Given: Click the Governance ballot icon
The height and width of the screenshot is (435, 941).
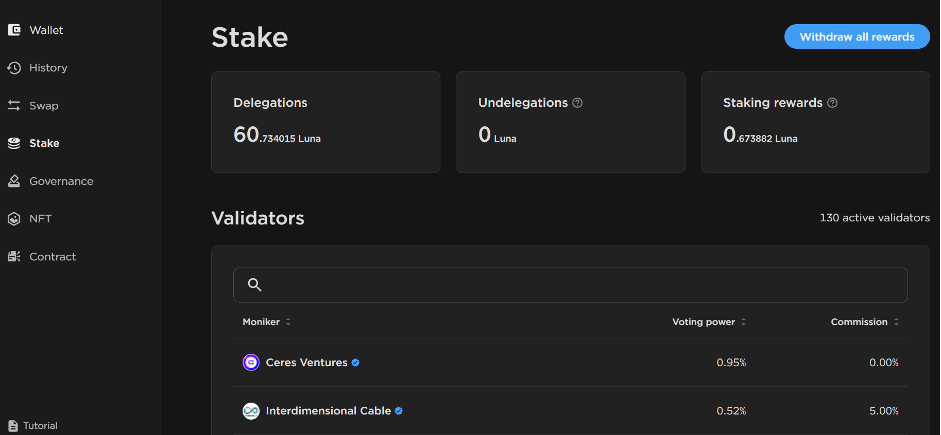Looking at the screenshot, I should tap(14, 181).
